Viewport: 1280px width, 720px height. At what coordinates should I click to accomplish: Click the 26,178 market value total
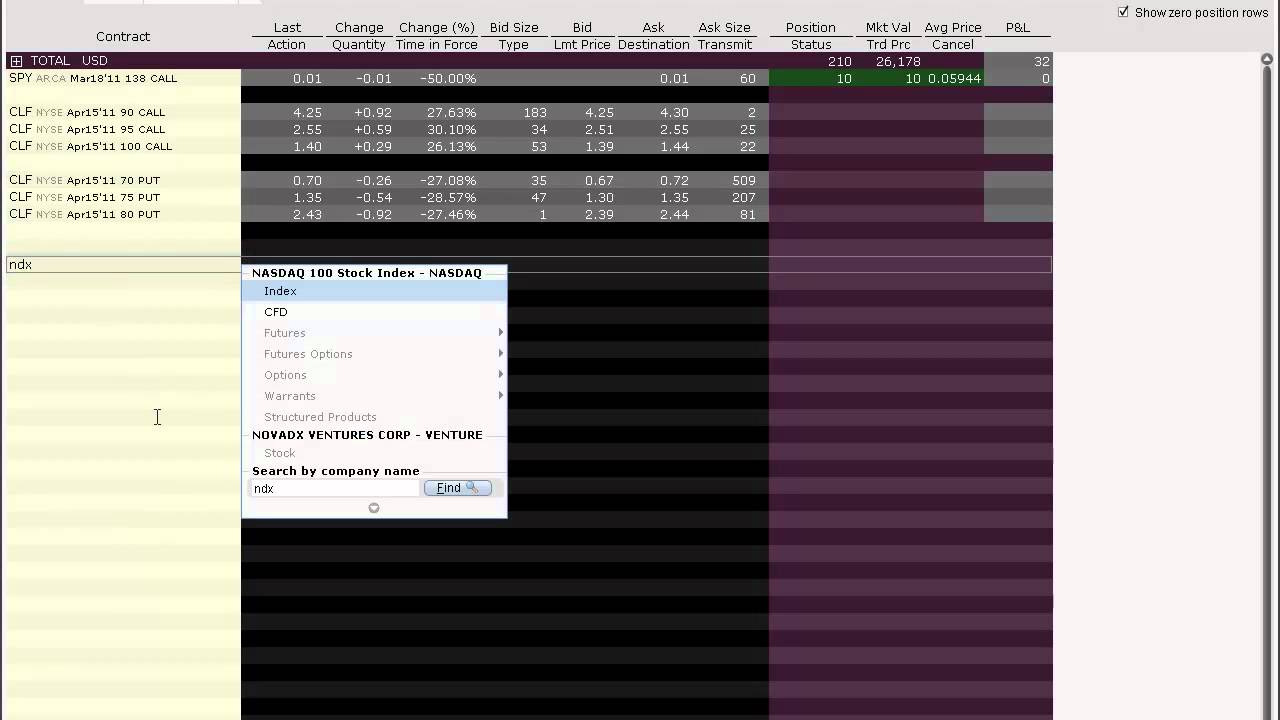click(898, 61)
